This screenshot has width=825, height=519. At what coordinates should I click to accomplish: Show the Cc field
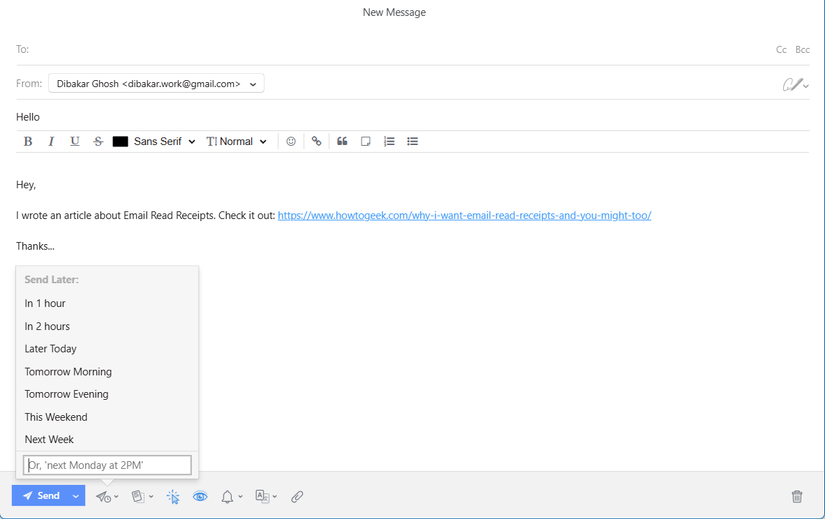tap(781, 49)
